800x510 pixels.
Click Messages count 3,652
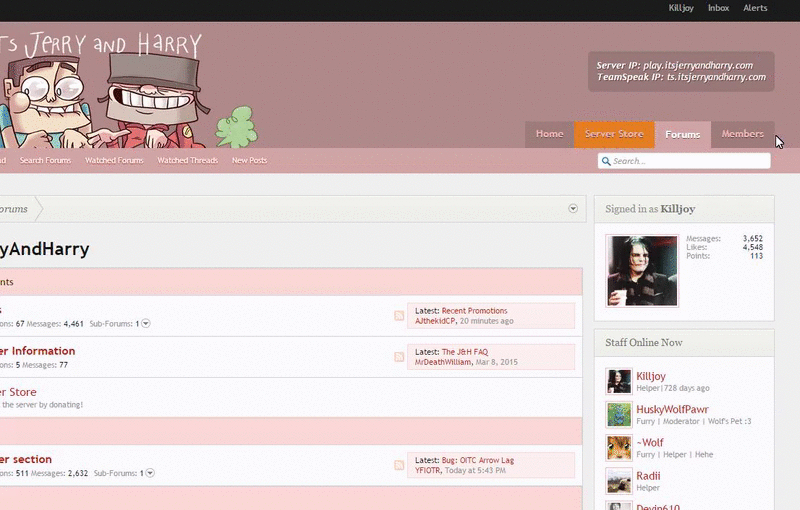point(753,238)
